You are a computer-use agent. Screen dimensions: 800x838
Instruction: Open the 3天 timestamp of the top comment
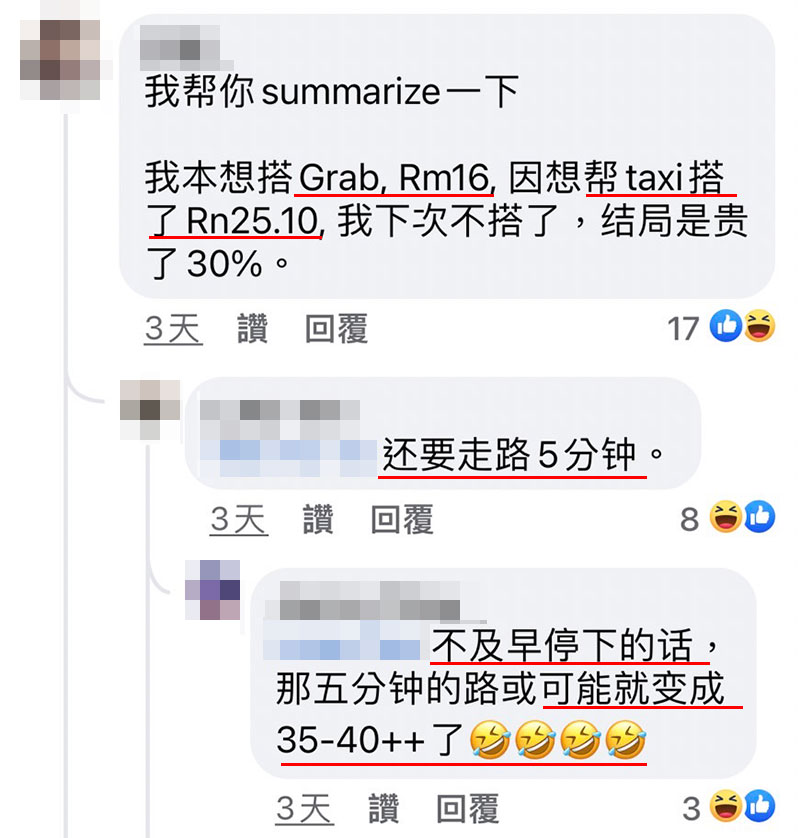click(x=173, y=329)
